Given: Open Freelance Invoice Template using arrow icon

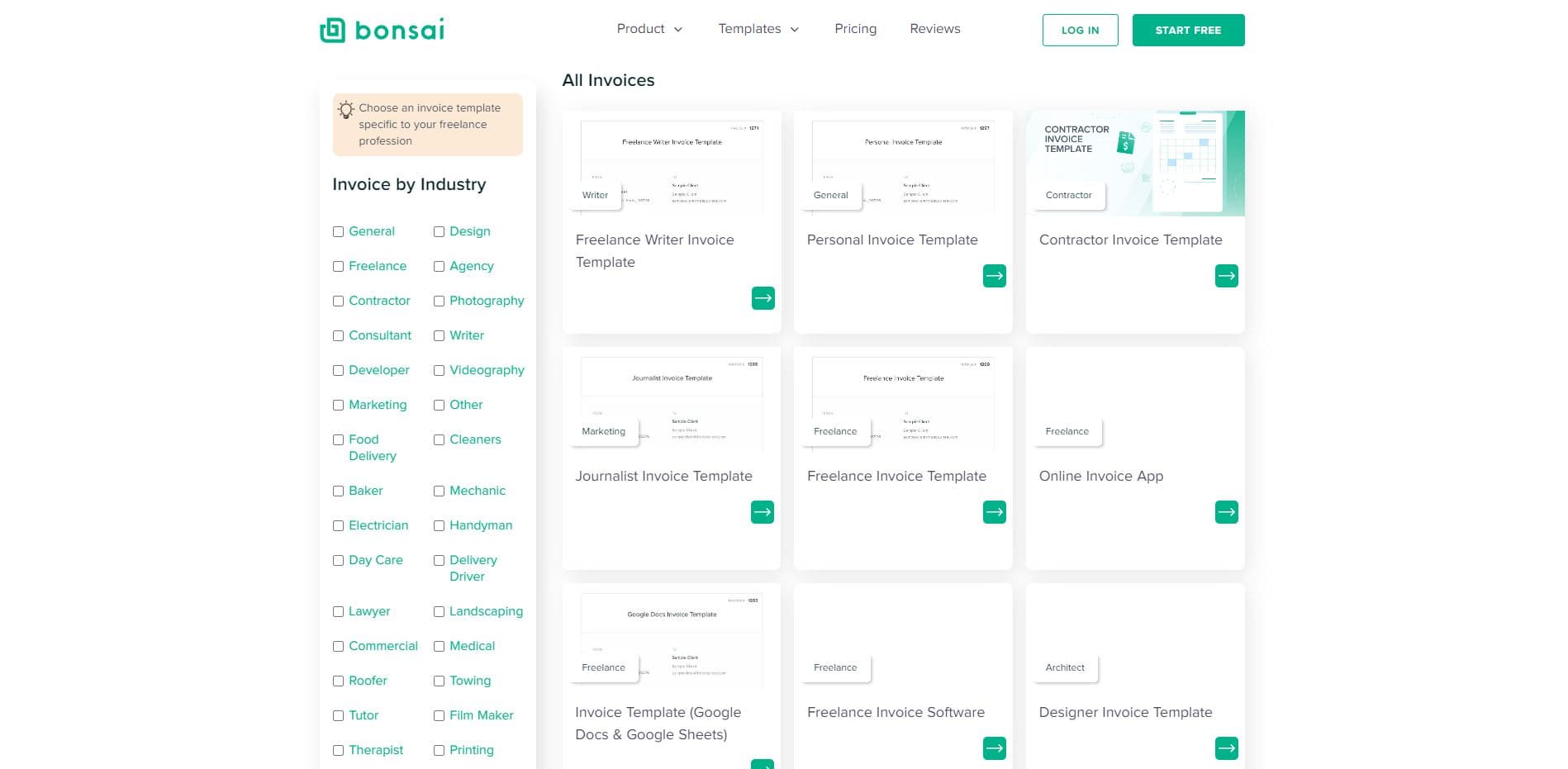Looking at the screenshot, I should coord(994,512).
